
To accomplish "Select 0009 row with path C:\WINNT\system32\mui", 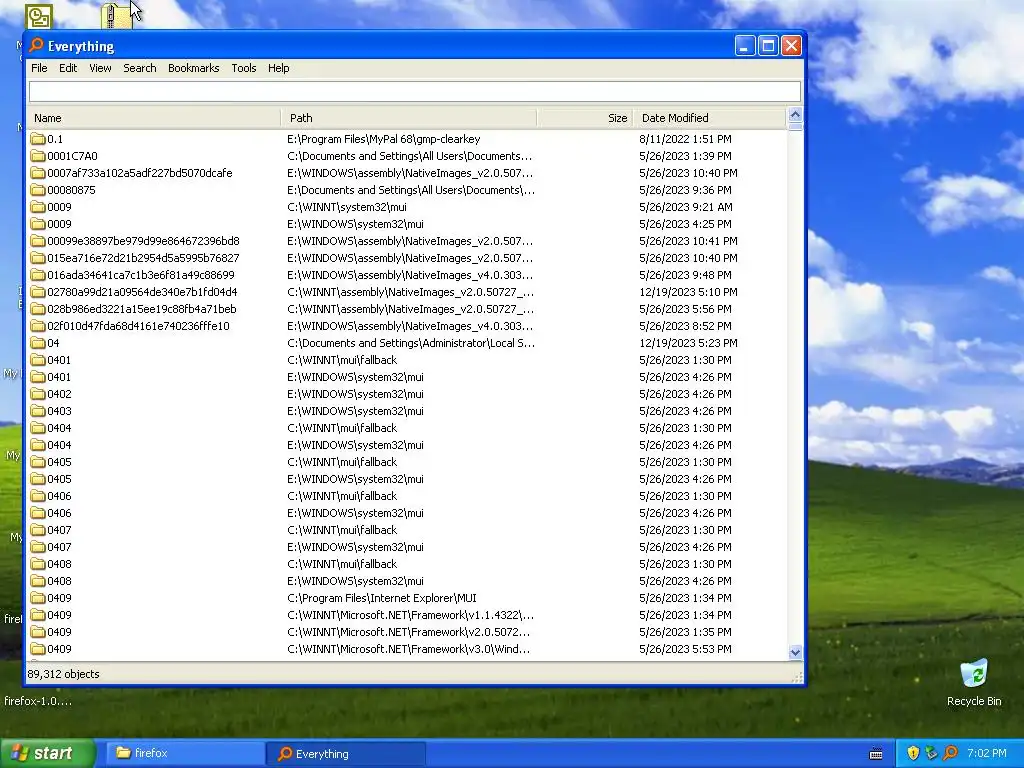I will pos(408,207).
